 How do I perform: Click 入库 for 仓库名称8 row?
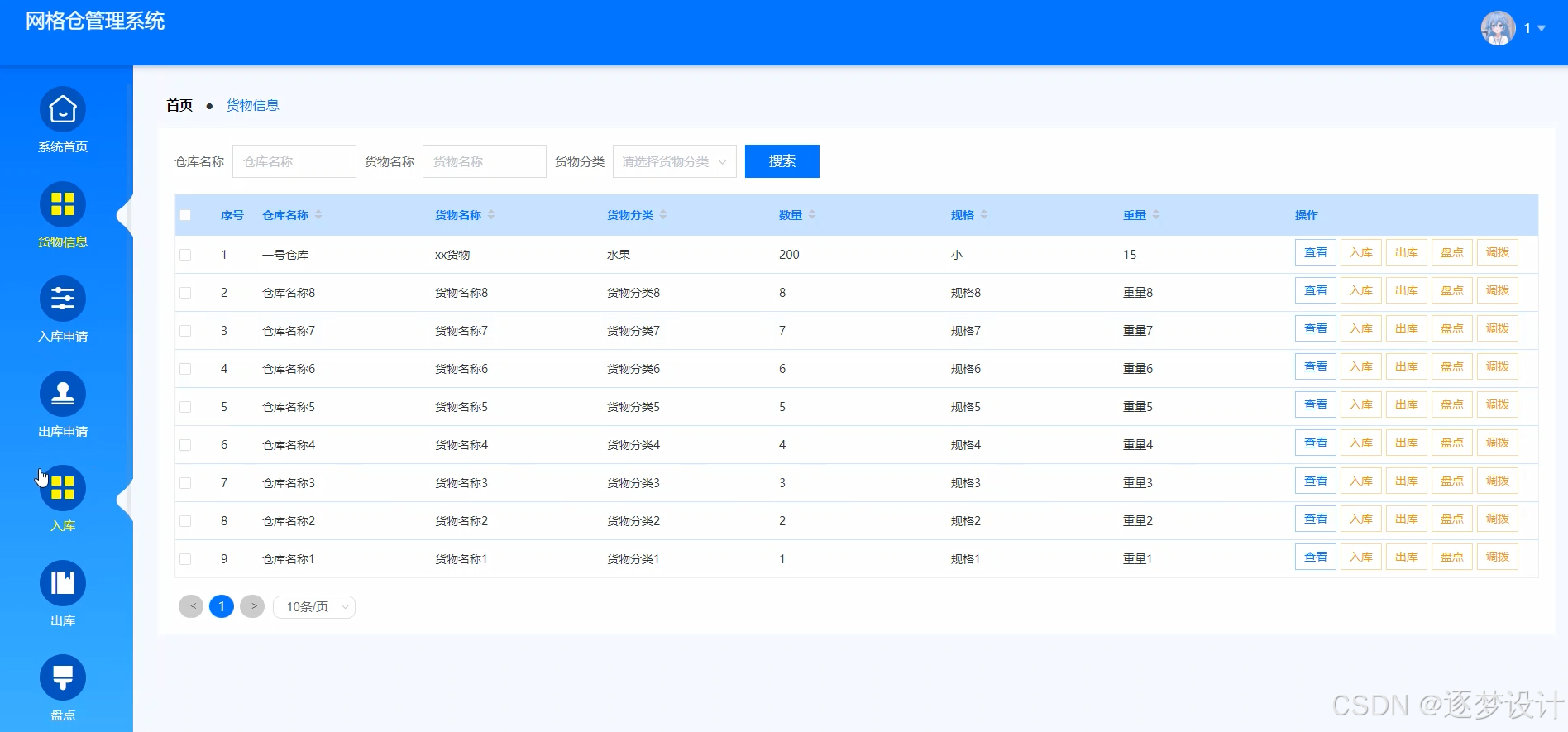(1361, 290)
